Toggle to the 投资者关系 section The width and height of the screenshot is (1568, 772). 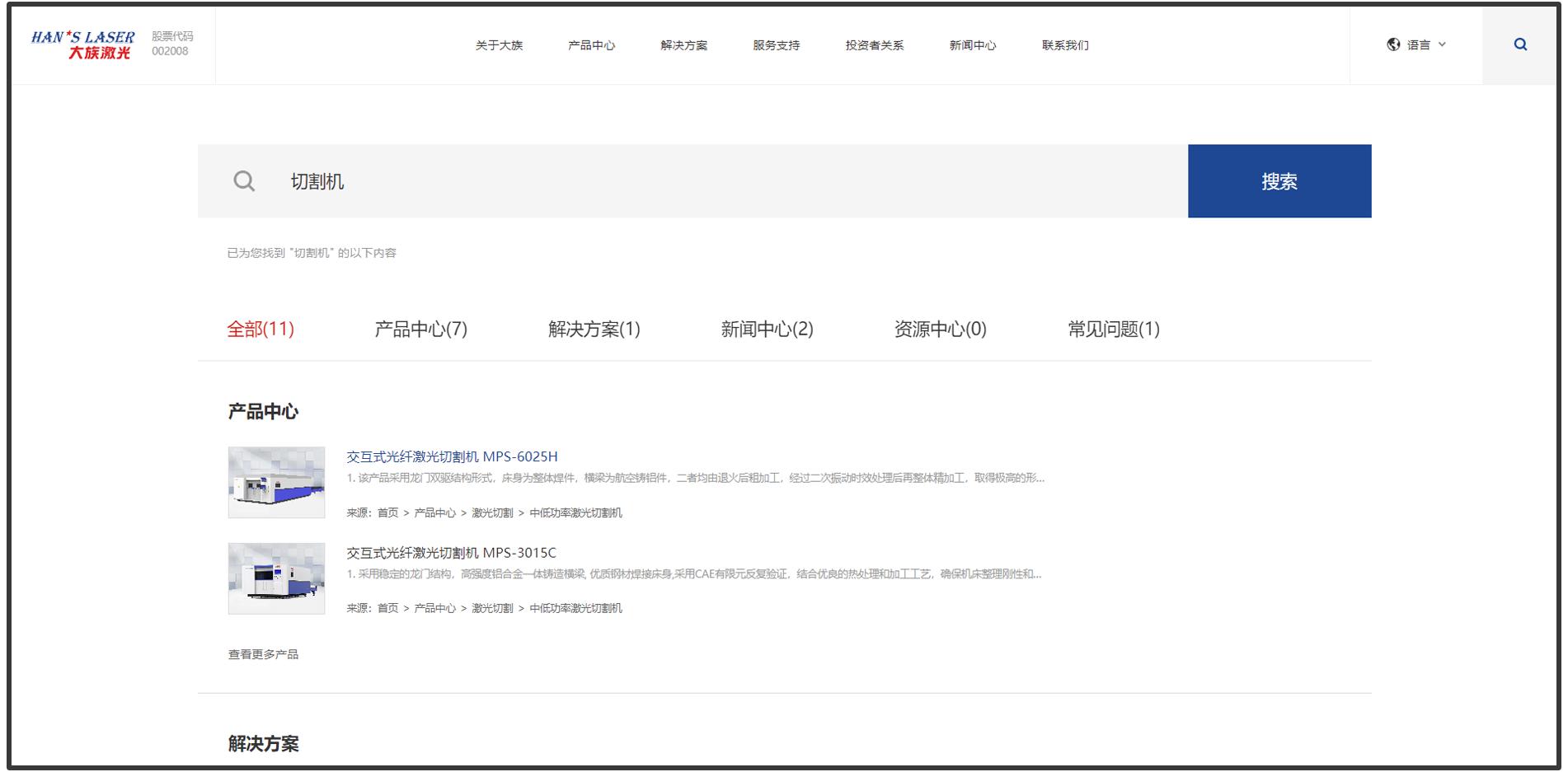point(874,45)
